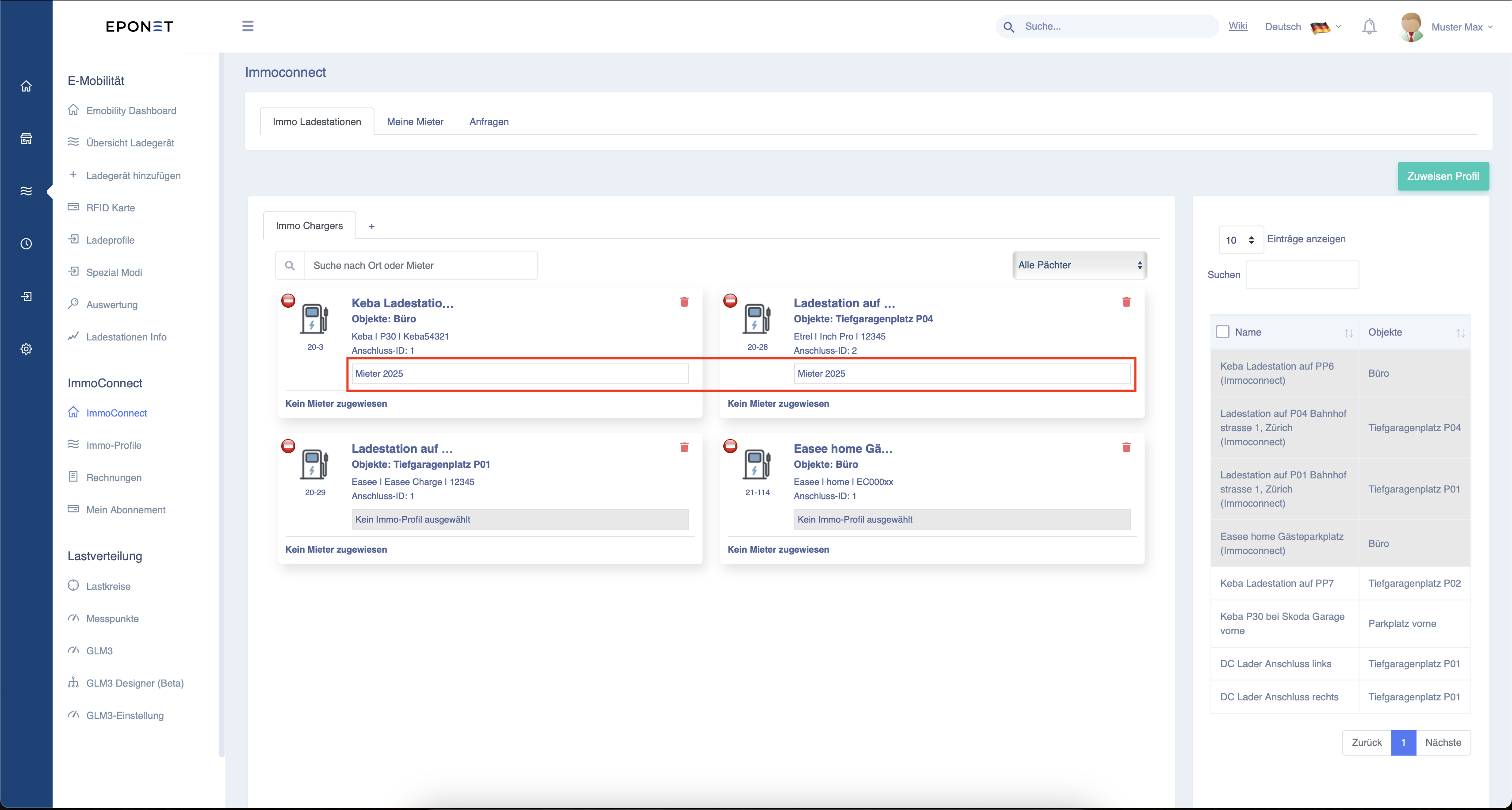Screen dimensions: 1512x810
Task: Click red status icon on Ladestation P01 card
Action: click(x=288, y=446)
